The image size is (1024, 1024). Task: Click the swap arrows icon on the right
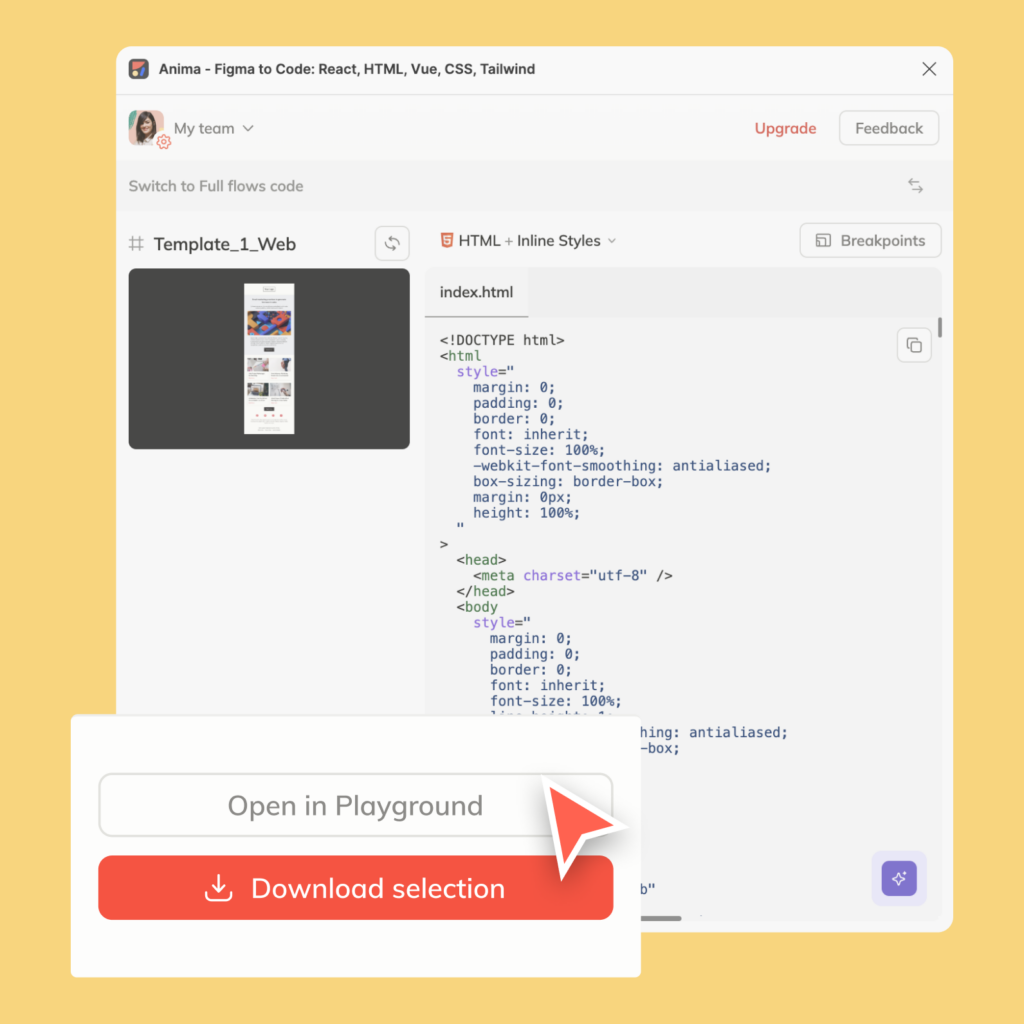(915, 186)
